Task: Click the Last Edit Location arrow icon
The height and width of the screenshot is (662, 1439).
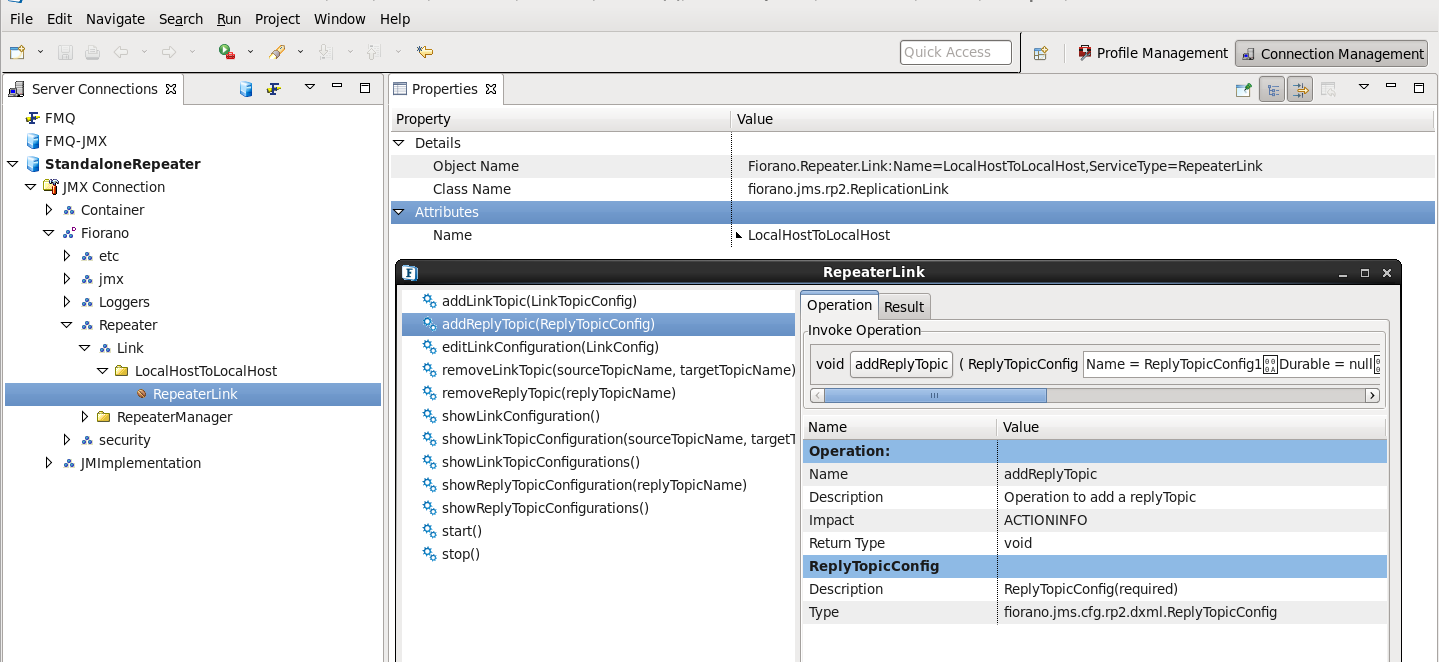Action: 425,52
